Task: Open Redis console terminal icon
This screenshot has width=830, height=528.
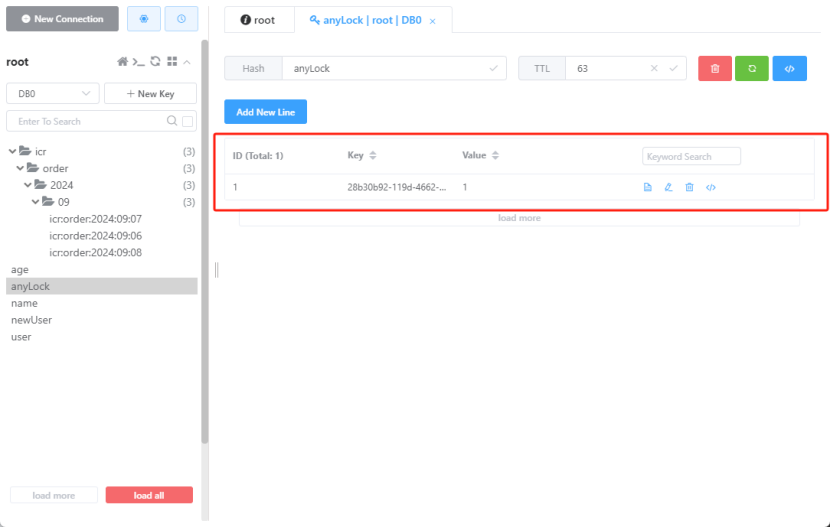Action: pyautogui.click(x=139, y=62)
